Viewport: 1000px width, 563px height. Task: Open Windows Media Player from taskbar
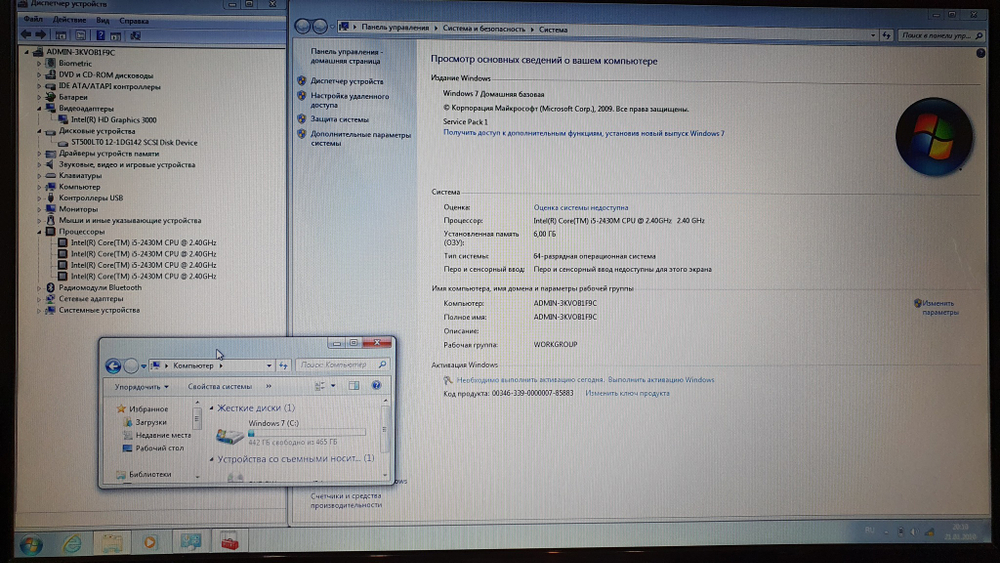pyautogui.click(x=150, y=542)
